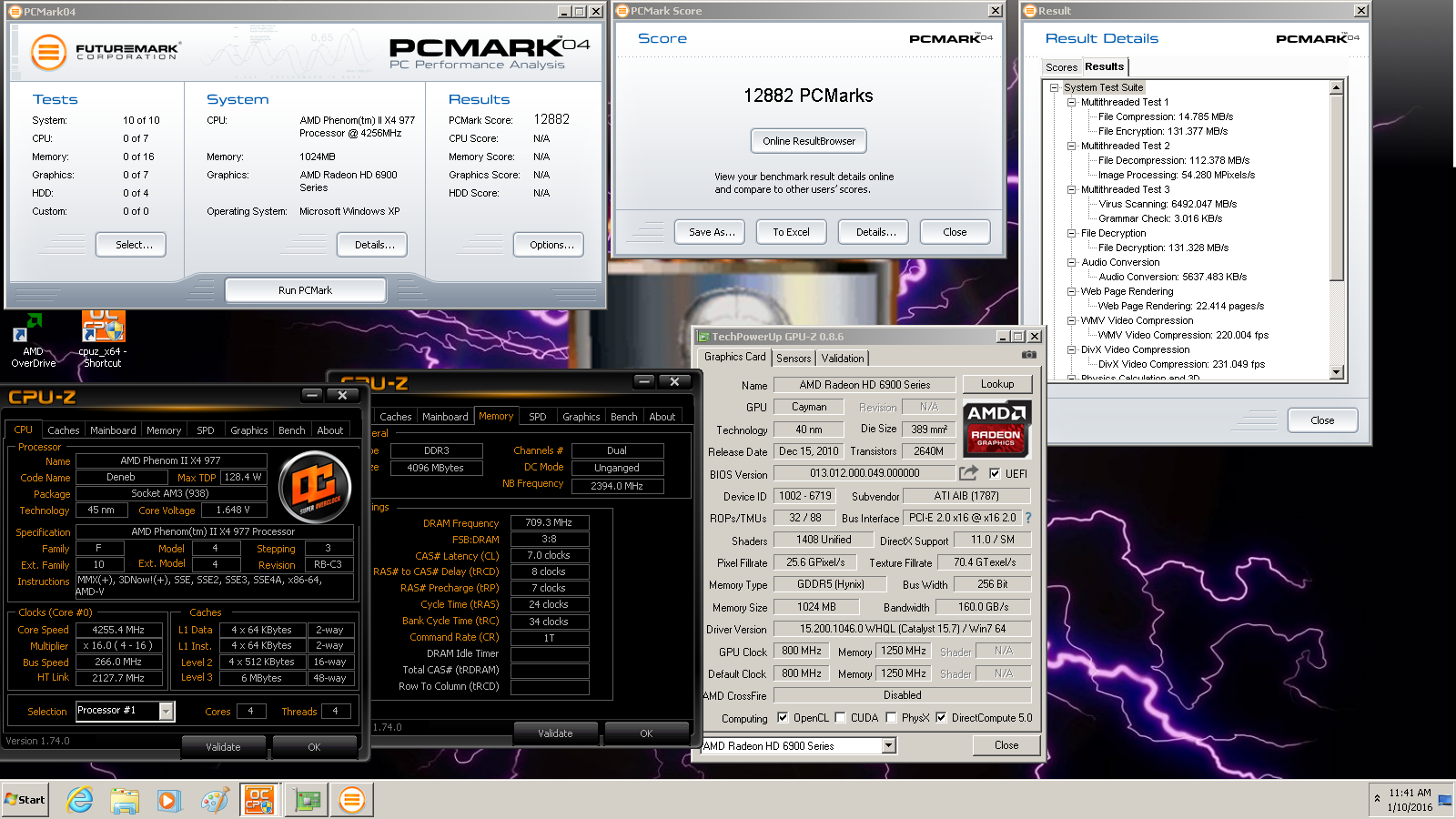Collapse the Multithreaded Test 1 node
The height and width of the screenshot is (819, 1456).
click(1071, 102)
